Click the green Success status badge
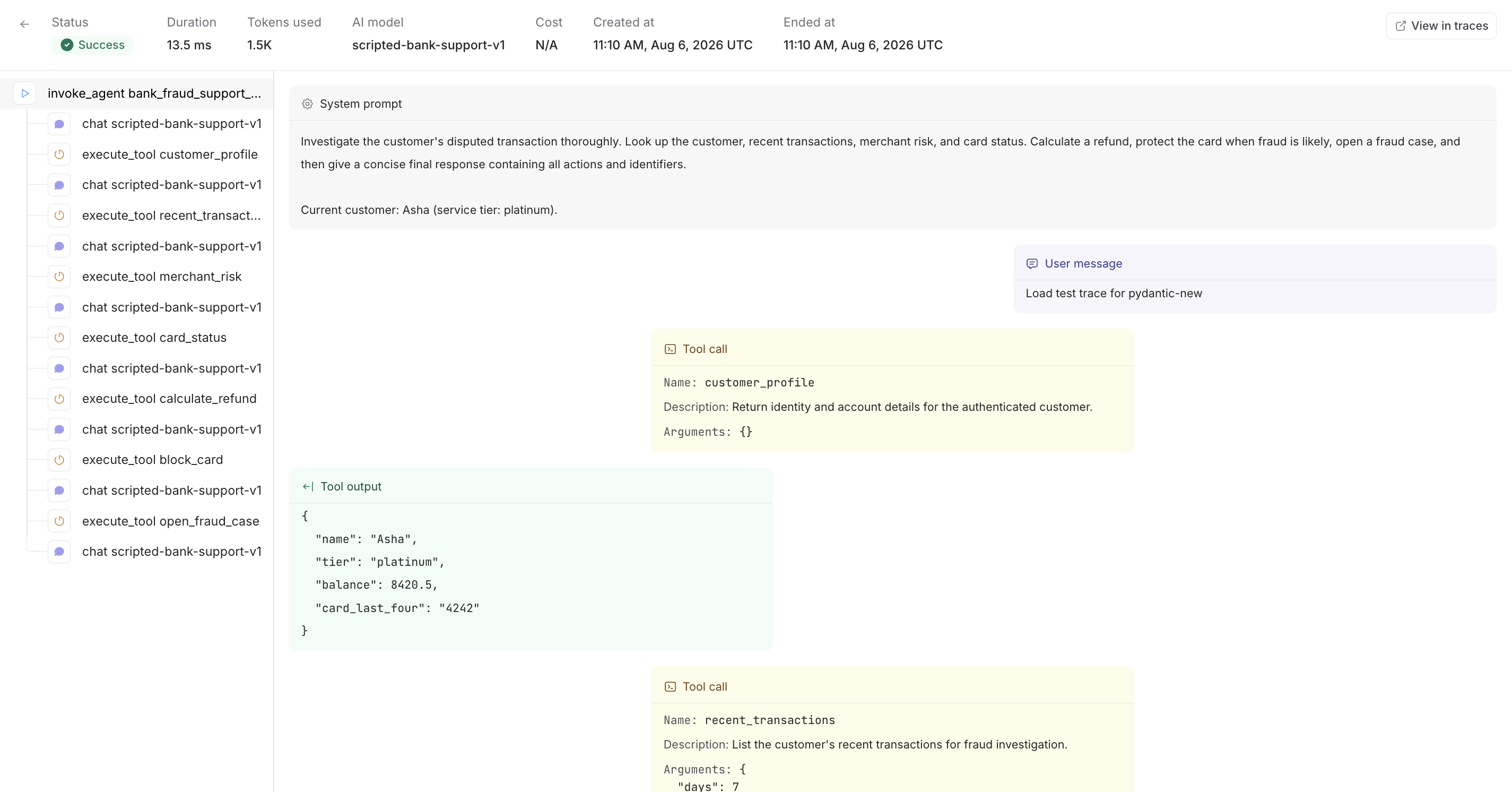This screenshot has width=1512, height=792. (92, 45)
